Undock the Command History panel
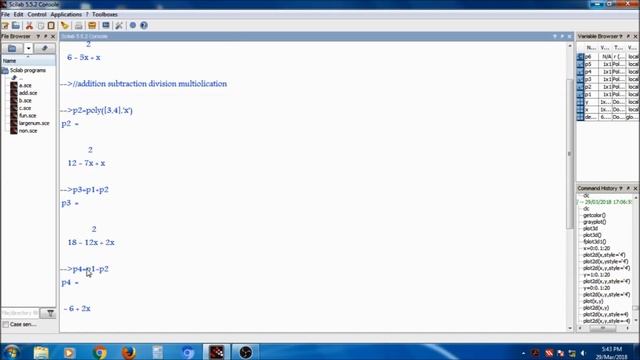This screenshot has height=360, width=640. (628, 188)
